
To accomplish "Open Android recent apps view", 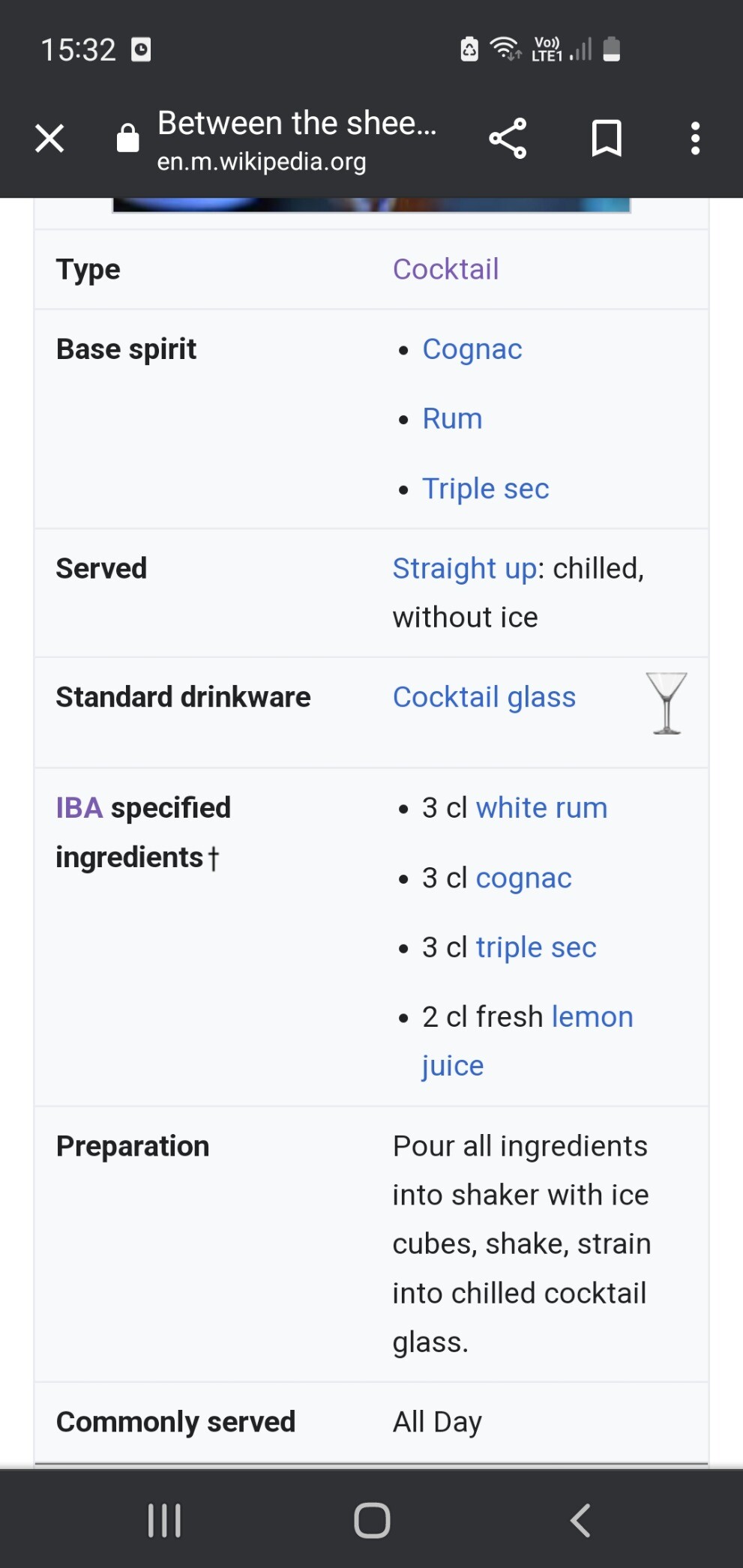I will tap(164, 1520).
